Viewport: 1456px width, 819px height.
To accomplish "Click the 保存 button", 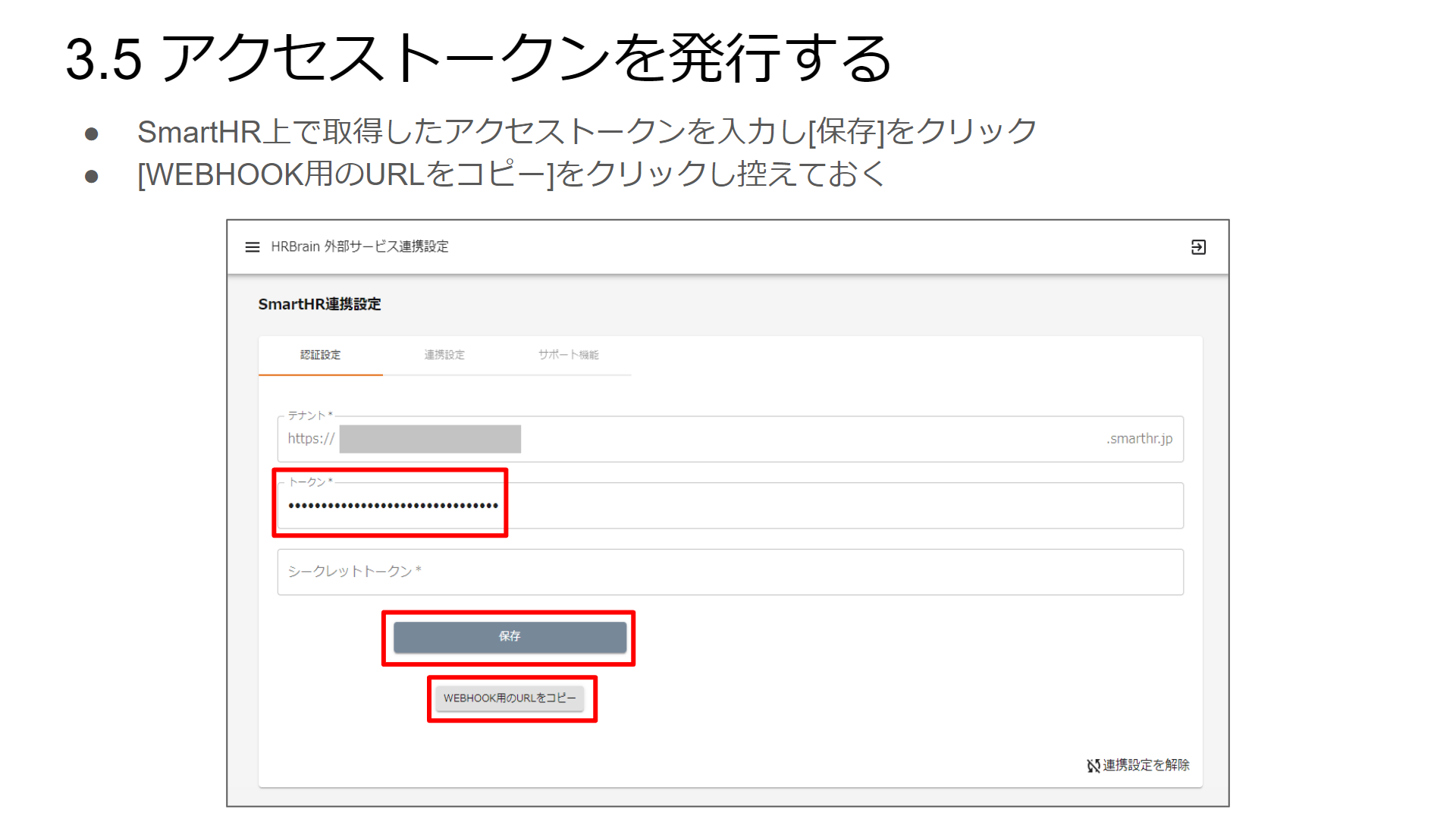I will tap(510, 637).
